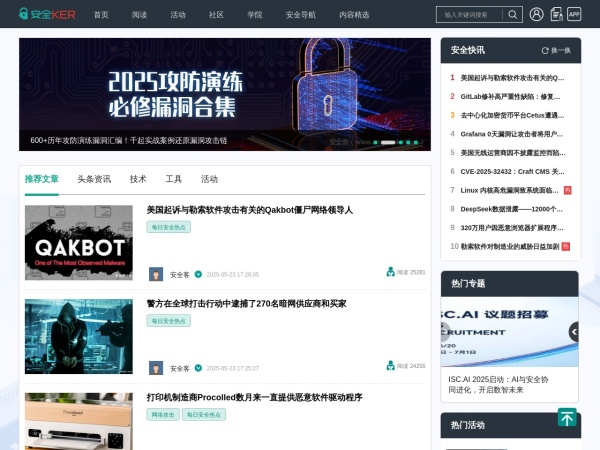Click the refresh 换一换 icon

coord(545,51)
